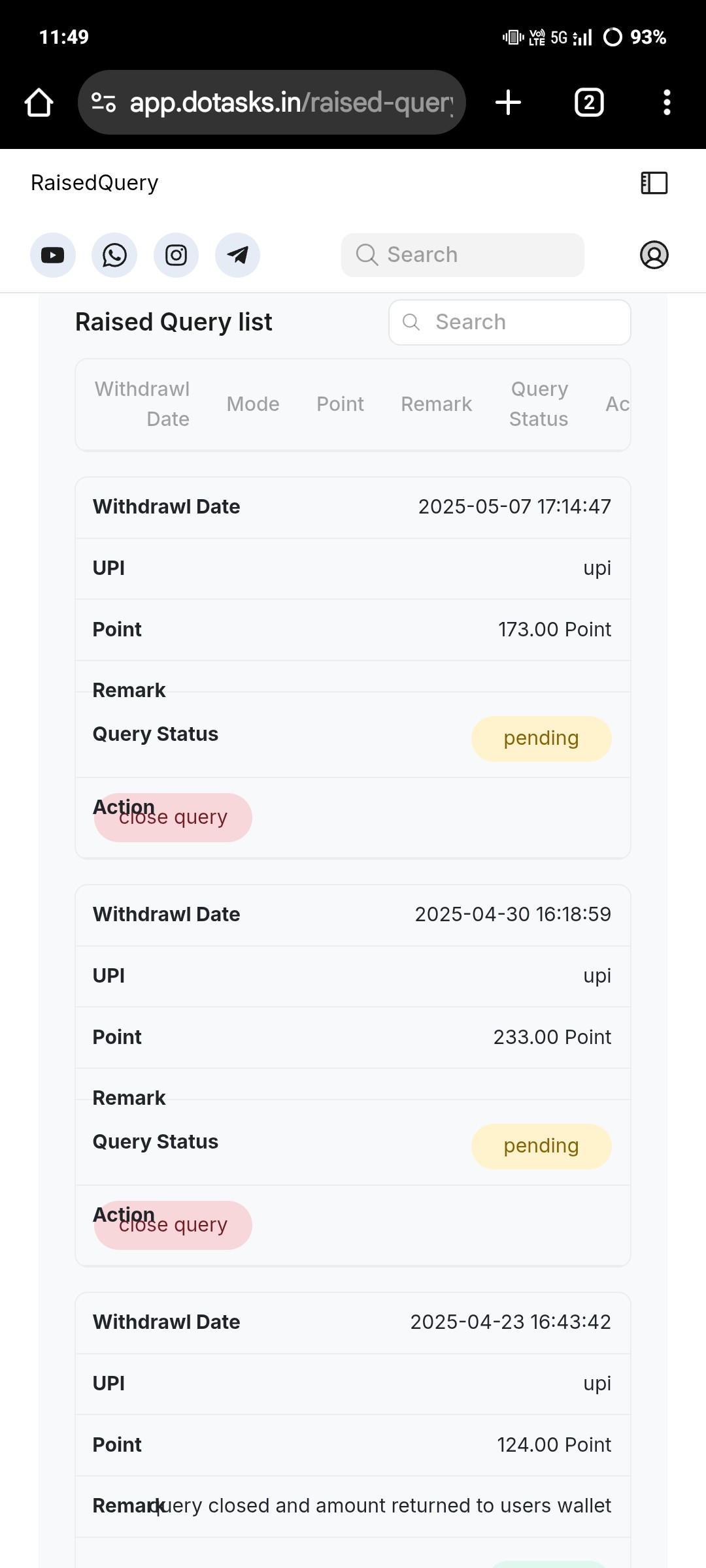Open the WhatsApp contact icon

[114, 255]
